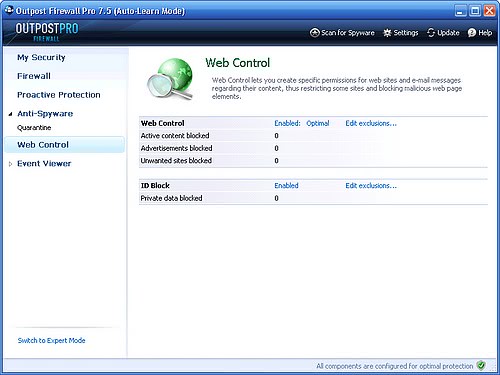Viewport: 500px width, 375px height.
Task: Click the 'Advertisements blocked' row label
Action: point(176,148)
